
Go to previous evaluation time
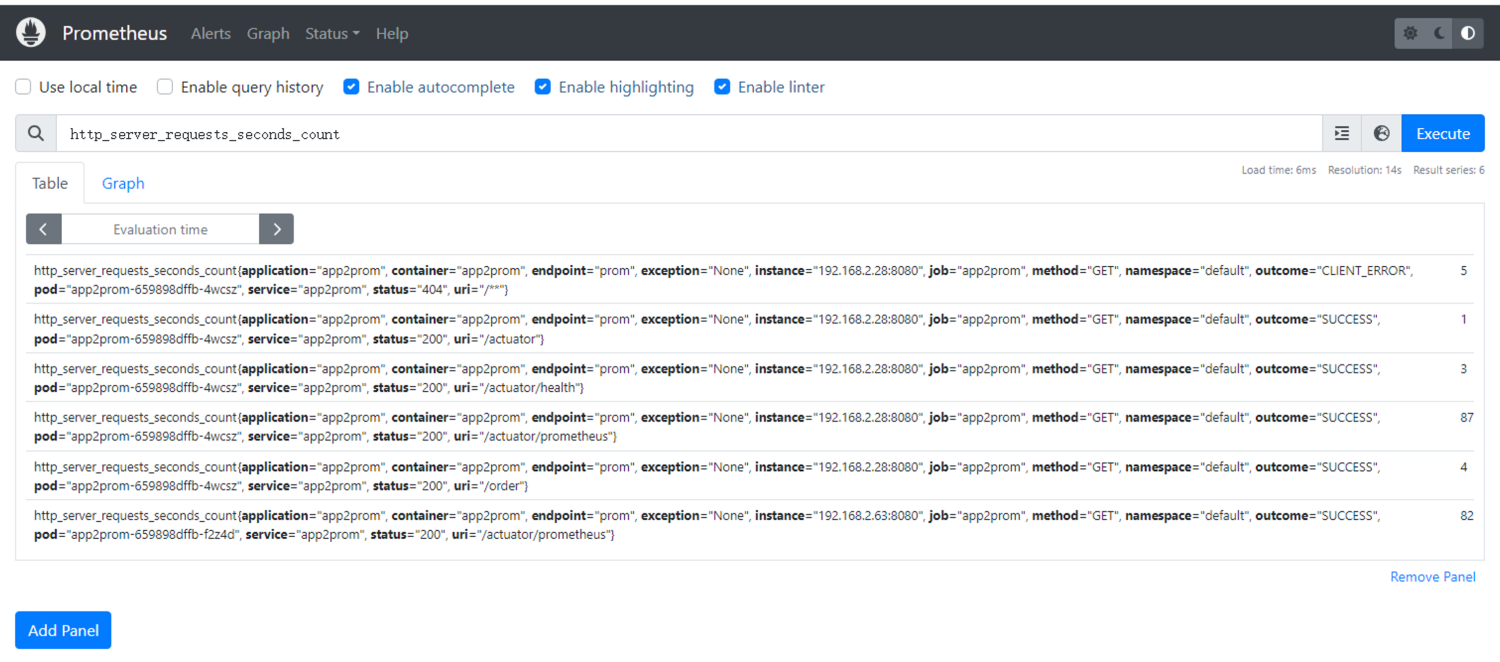click(x=44, y=229)
